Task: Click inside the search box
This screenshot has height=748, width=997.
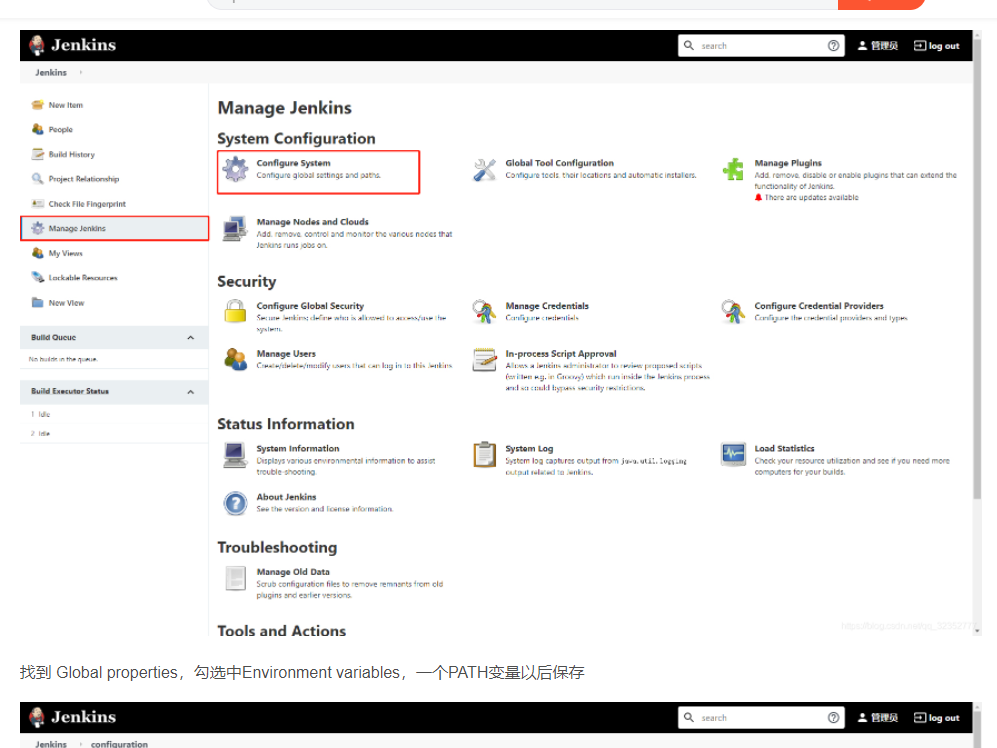Action: click(x=760, y=45)
